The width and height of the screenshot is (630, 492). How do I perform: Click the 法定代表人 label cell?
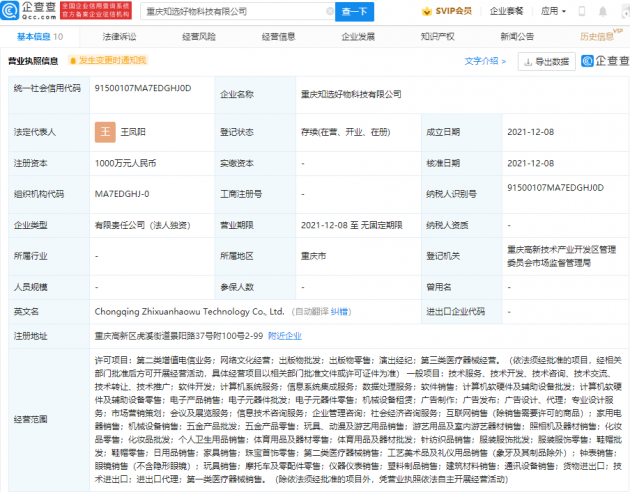tap(49, 132)
